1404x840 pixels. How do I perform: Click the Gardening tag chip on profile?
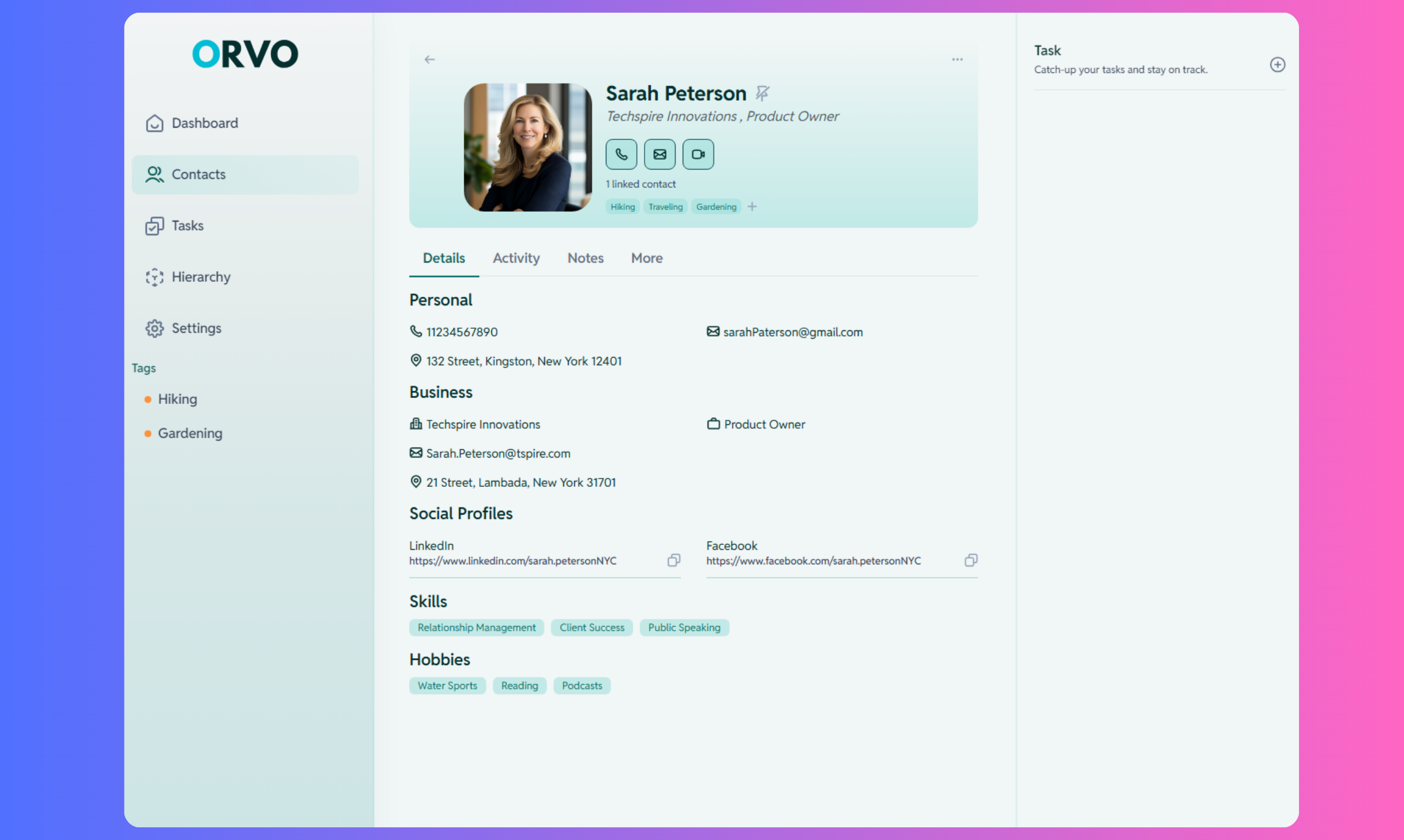coord(716,207)
